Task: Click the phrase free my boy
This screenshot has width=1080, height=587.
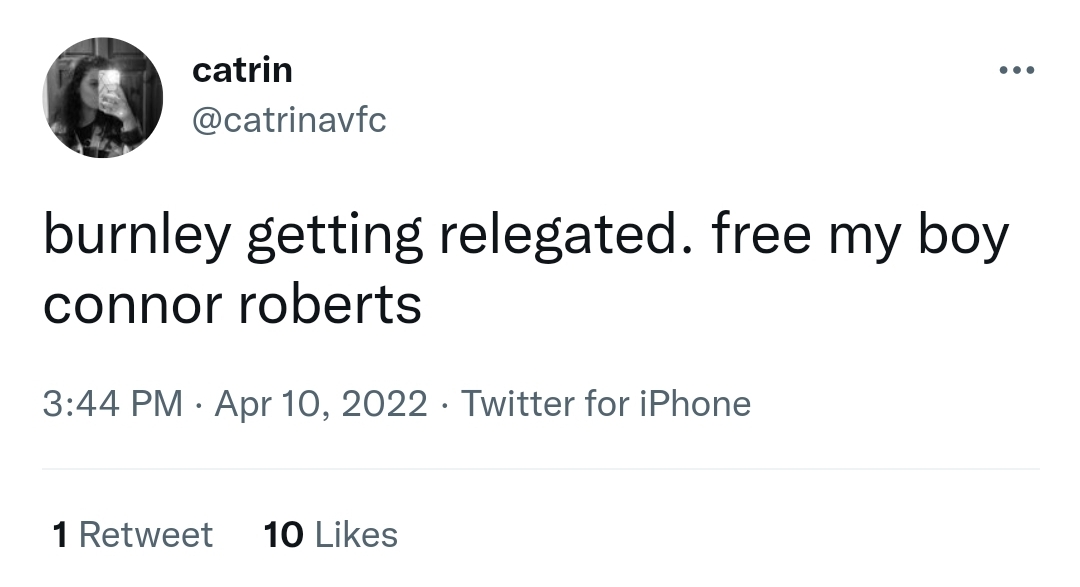Action: 860,237
